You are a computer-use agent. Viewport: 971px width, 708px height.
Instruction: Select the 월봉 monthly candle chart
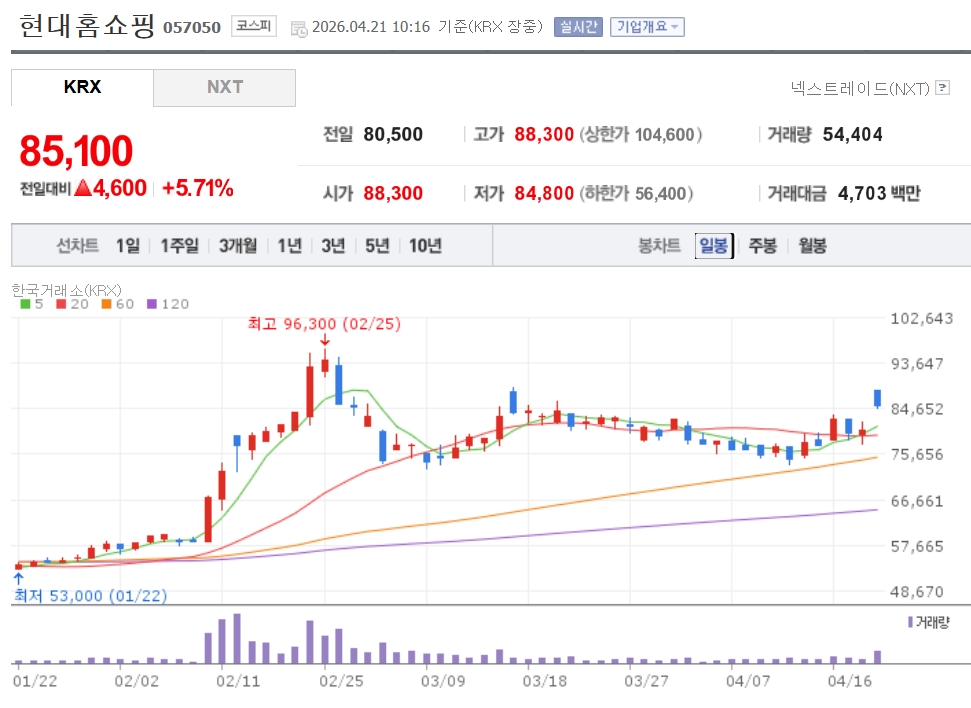tap(812, 246)
